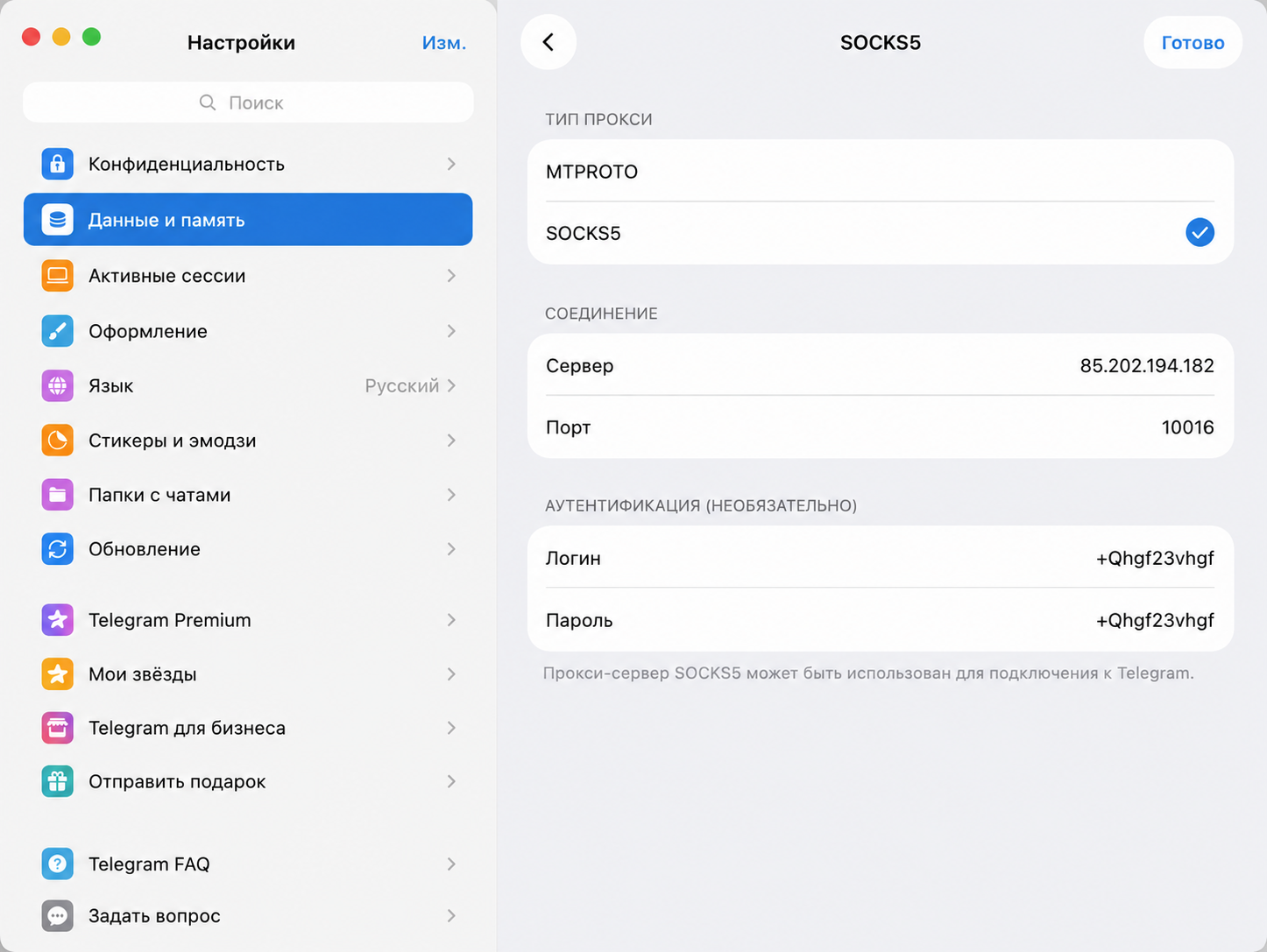Open Конфиденциальность settings
This screenshot has width=1267, height=952.
point(248,164)
